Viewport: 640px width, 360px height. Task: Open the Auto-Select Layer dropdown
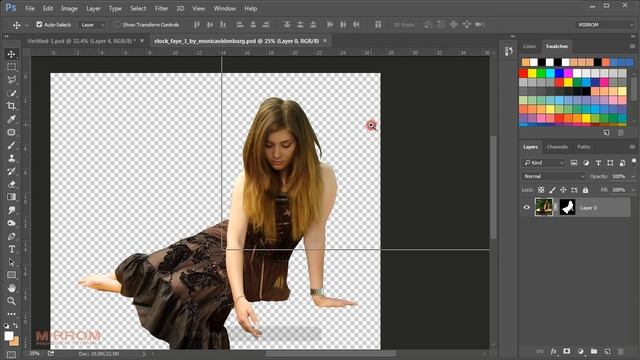(92, 25)
